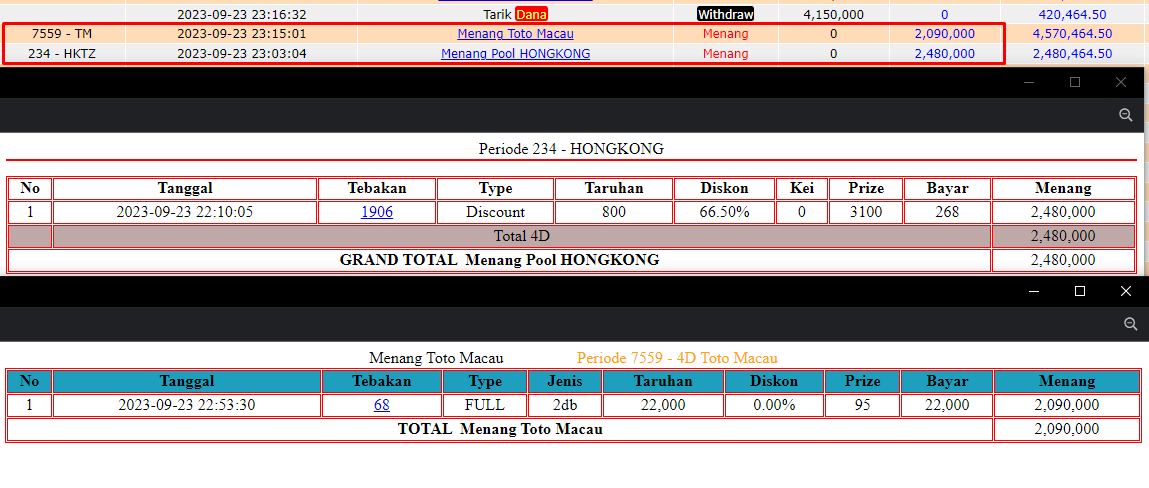Close the Hongkong result window
The height and width of the screenshot is (488, 1149).
(x=1120, y=82)
